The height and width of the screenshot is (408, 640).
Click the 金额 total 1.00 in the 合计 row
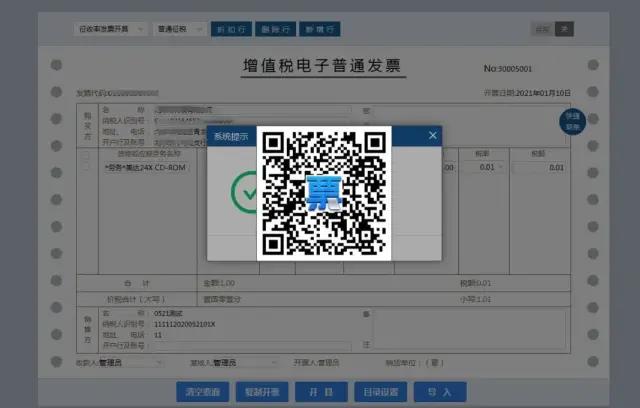pyautogui.click(x=219, y=283)
